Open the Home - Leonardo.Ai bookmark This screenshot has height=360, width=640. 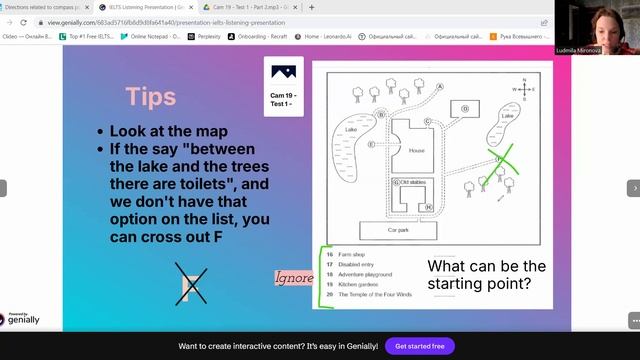coord(323,36)
